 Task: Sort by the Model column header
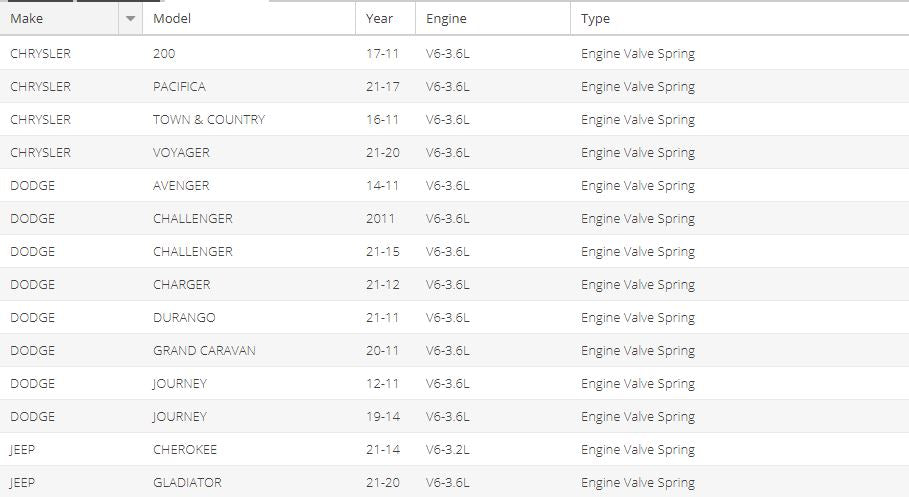[249, 19]
